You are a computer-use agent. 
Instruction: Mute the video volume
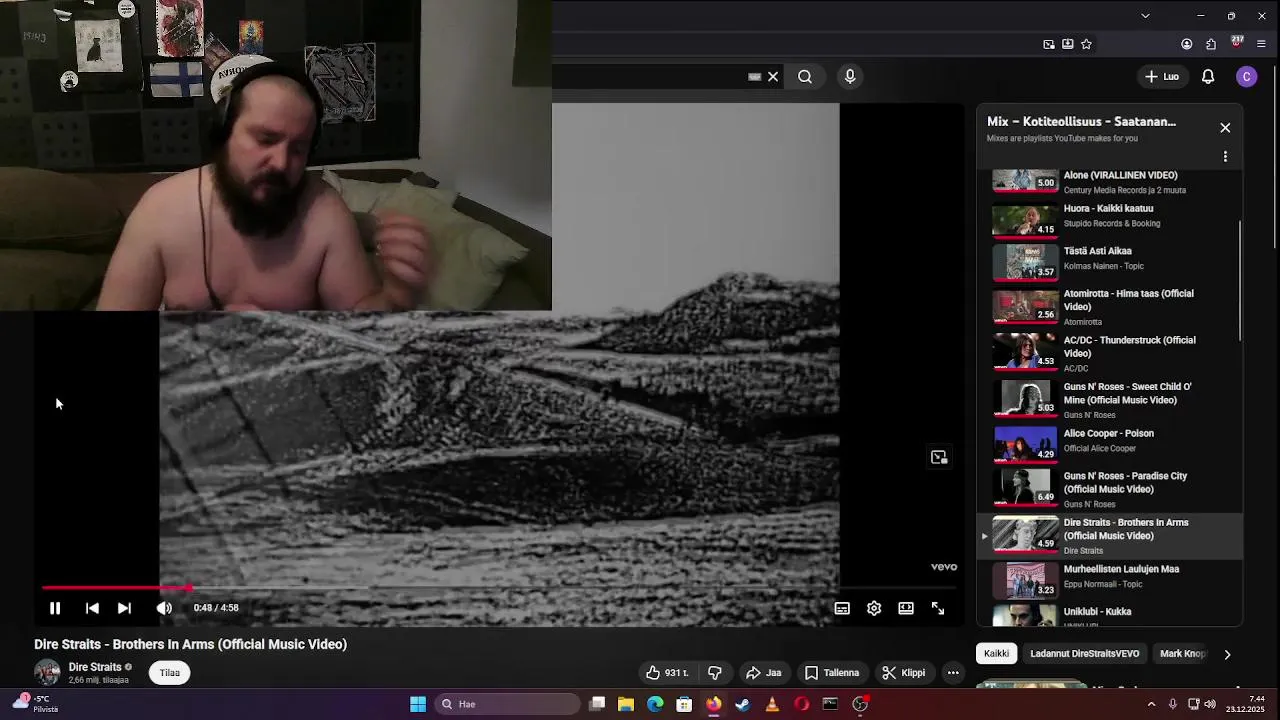click(x=164, y=608)
